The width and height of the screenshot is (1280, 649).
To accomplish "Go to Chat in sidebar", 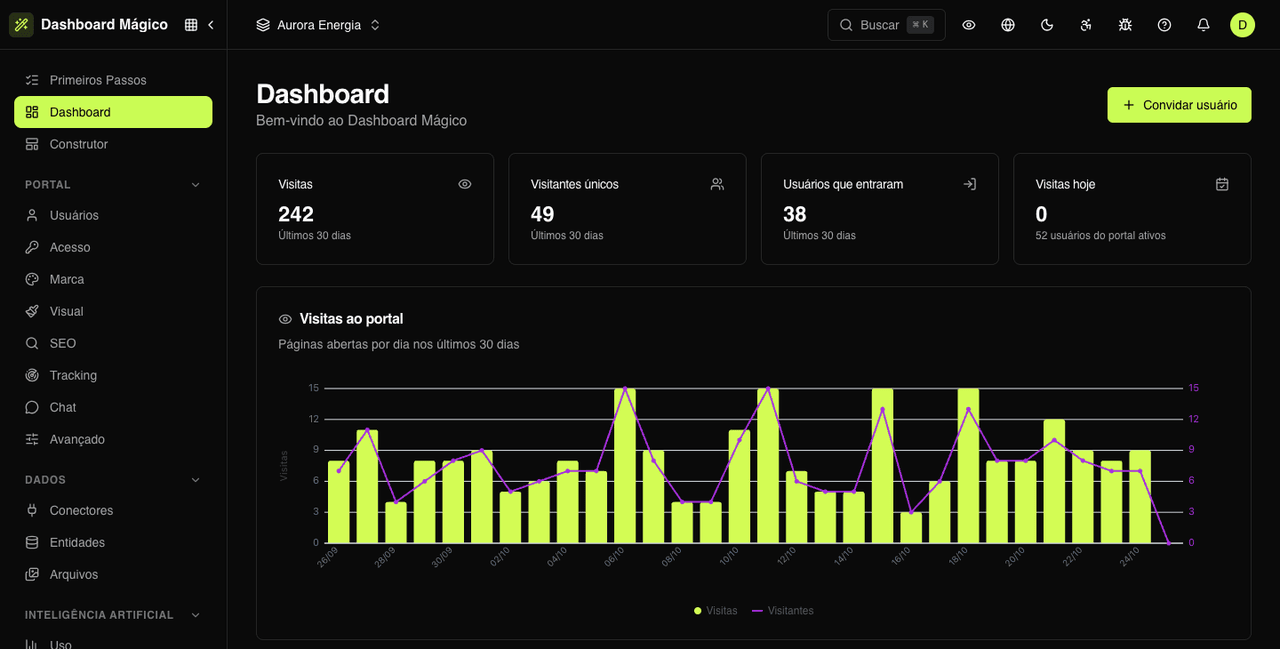I will pos(113,407).
